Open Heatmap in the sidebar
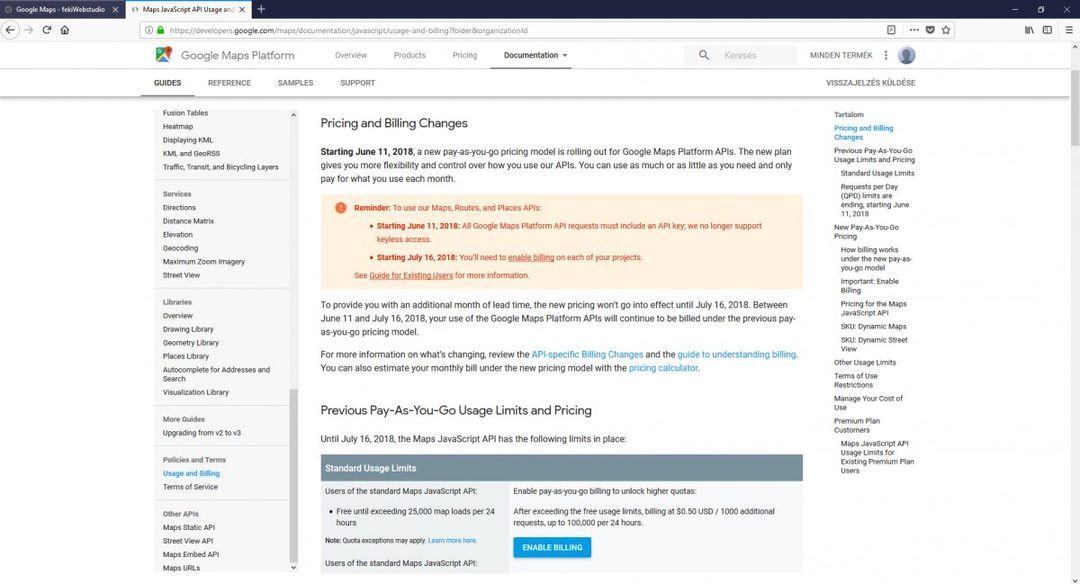The image size is (1080, 584). (178, 127)
